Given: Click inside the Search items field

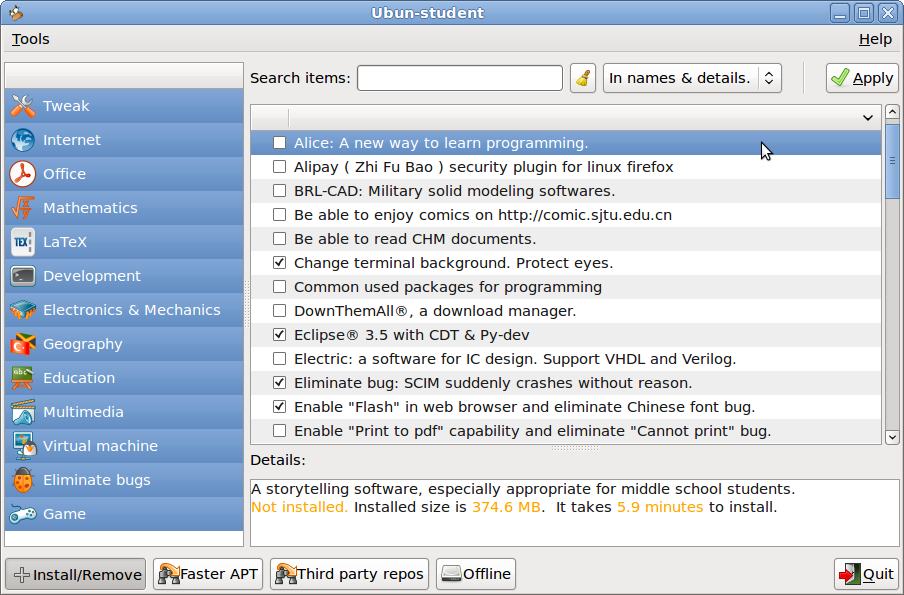Looking at the screenshot, I should pos(459,77).
